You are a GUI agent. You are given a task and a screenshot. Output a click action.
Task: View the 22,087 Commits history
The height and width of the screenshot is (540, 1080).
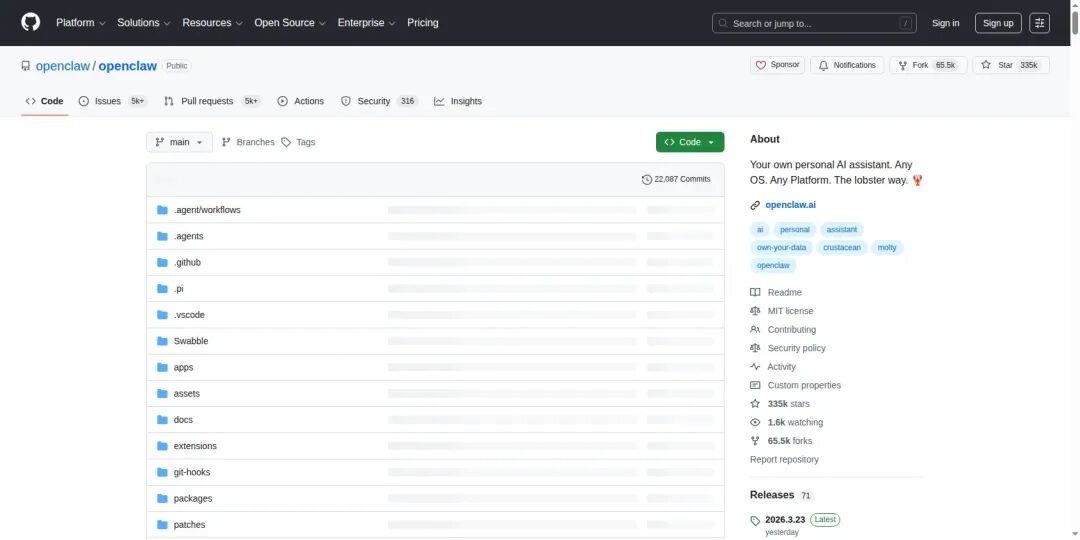(676, 179)
